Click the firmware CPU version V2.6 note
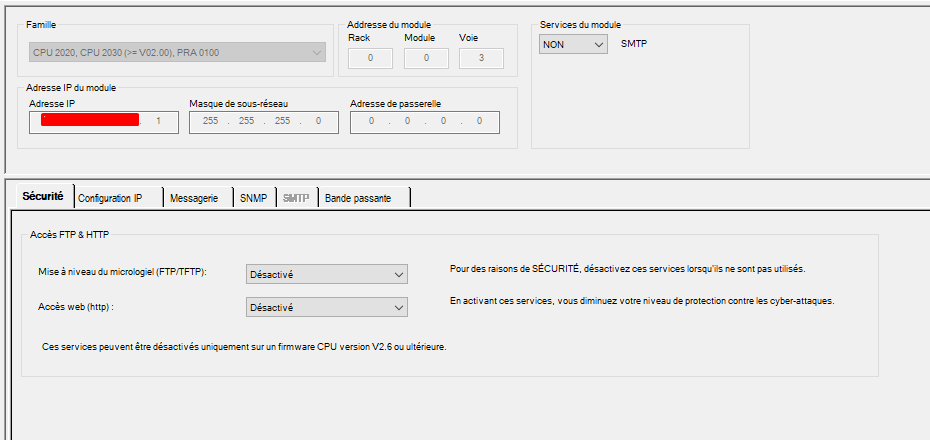Image resolution: width=930 pixels, height=440 pixels. (x=243, y=347)
